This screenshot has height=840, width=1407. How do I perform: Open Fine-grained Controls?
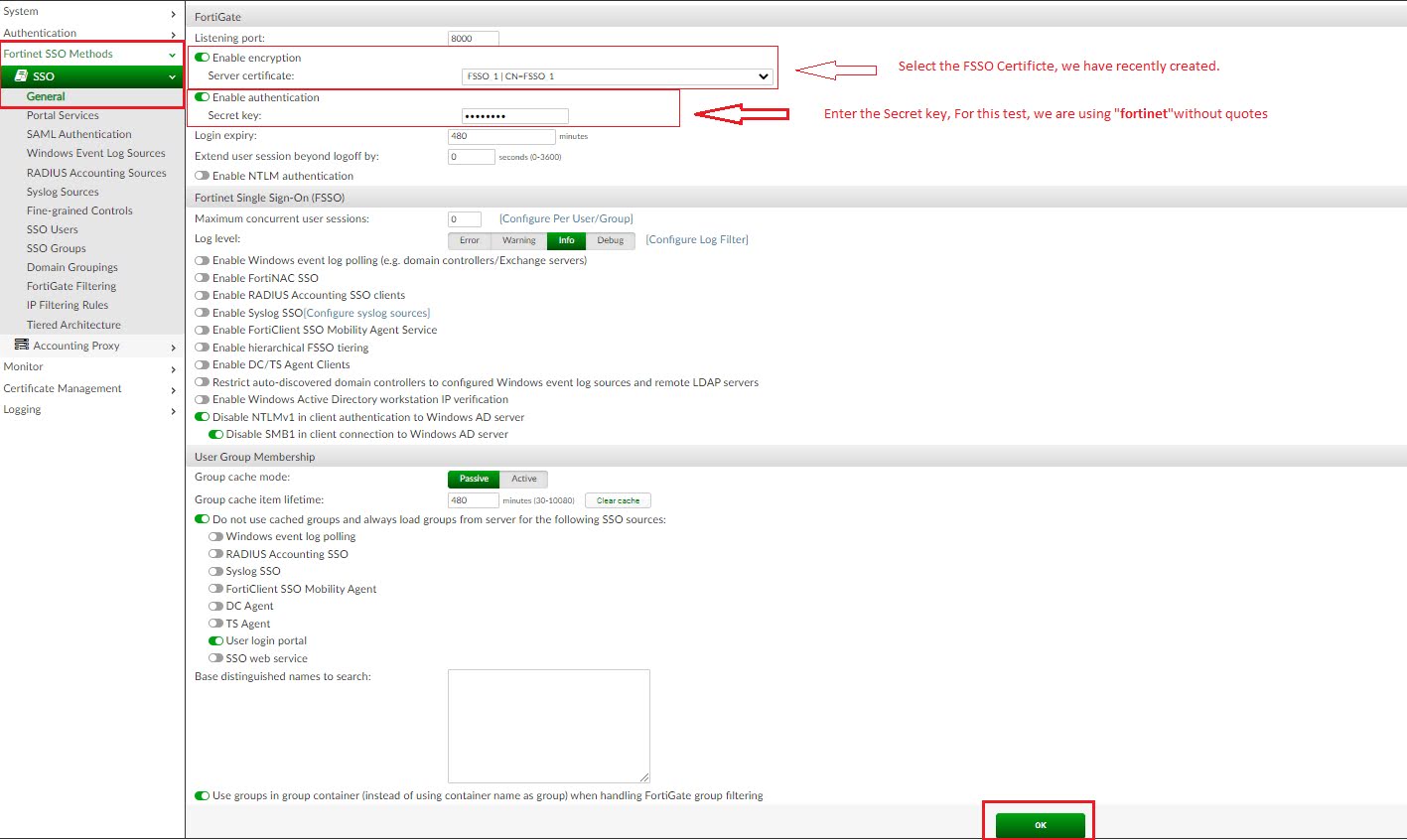pyautogui.click(x=79, y=210)
